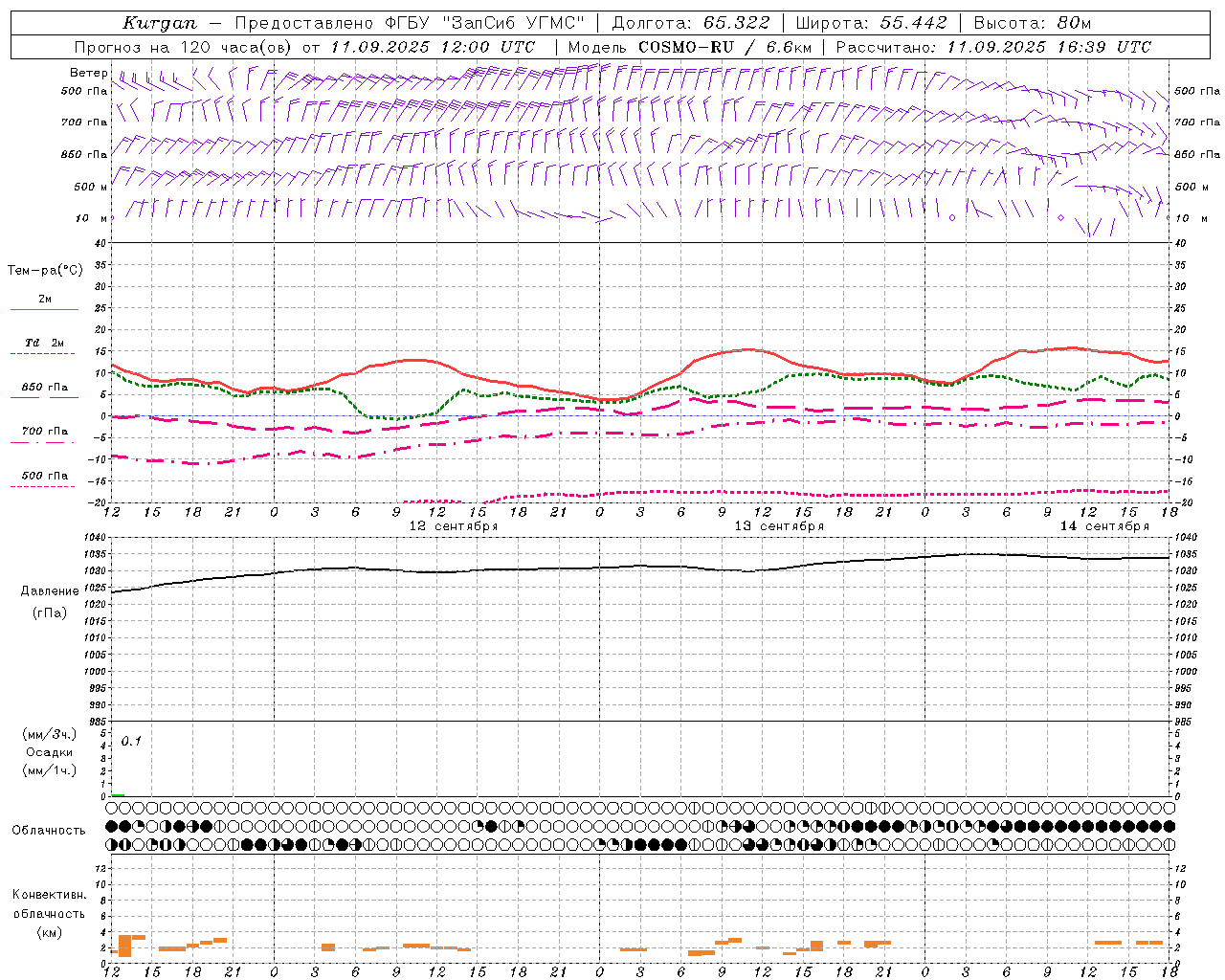Screen dimensions: 1225x980
Task: Click the '(км)' unit label
Action: [x=50, y=932]
